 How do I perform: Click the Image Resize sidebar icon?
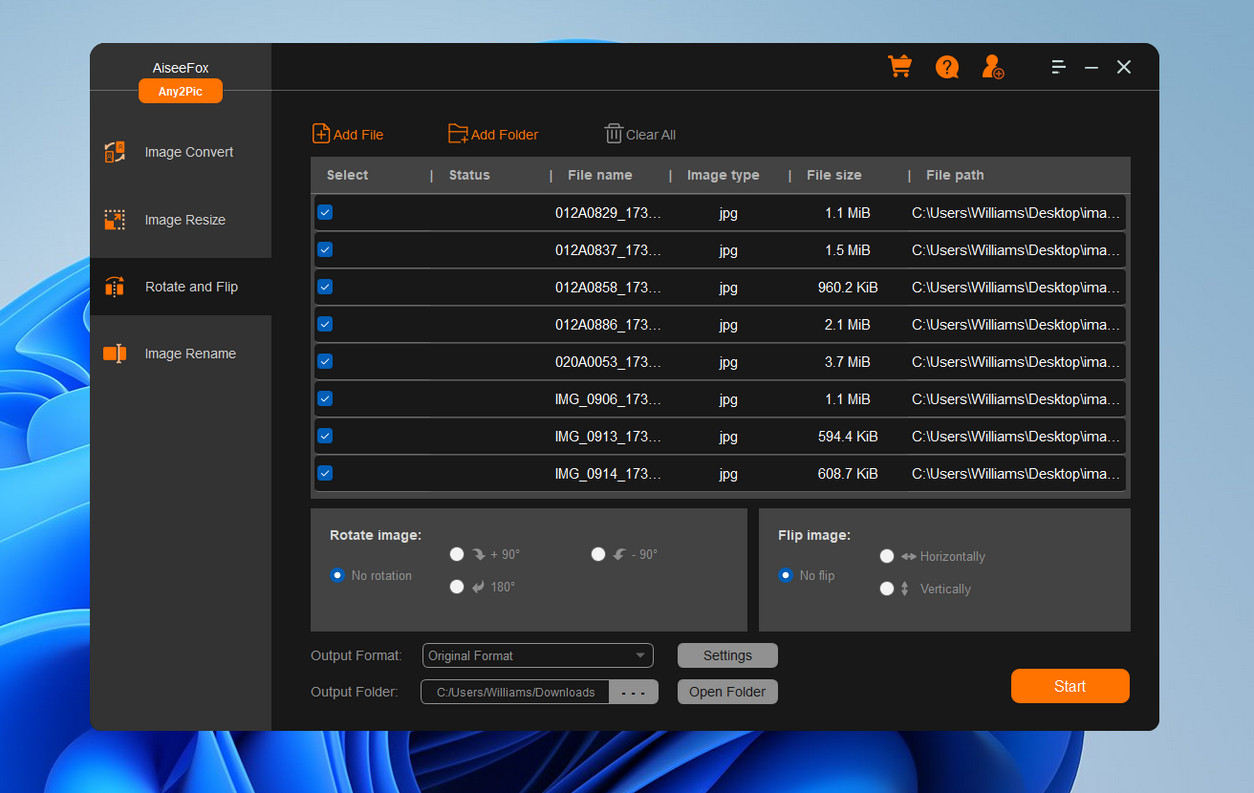coord(115,220)
